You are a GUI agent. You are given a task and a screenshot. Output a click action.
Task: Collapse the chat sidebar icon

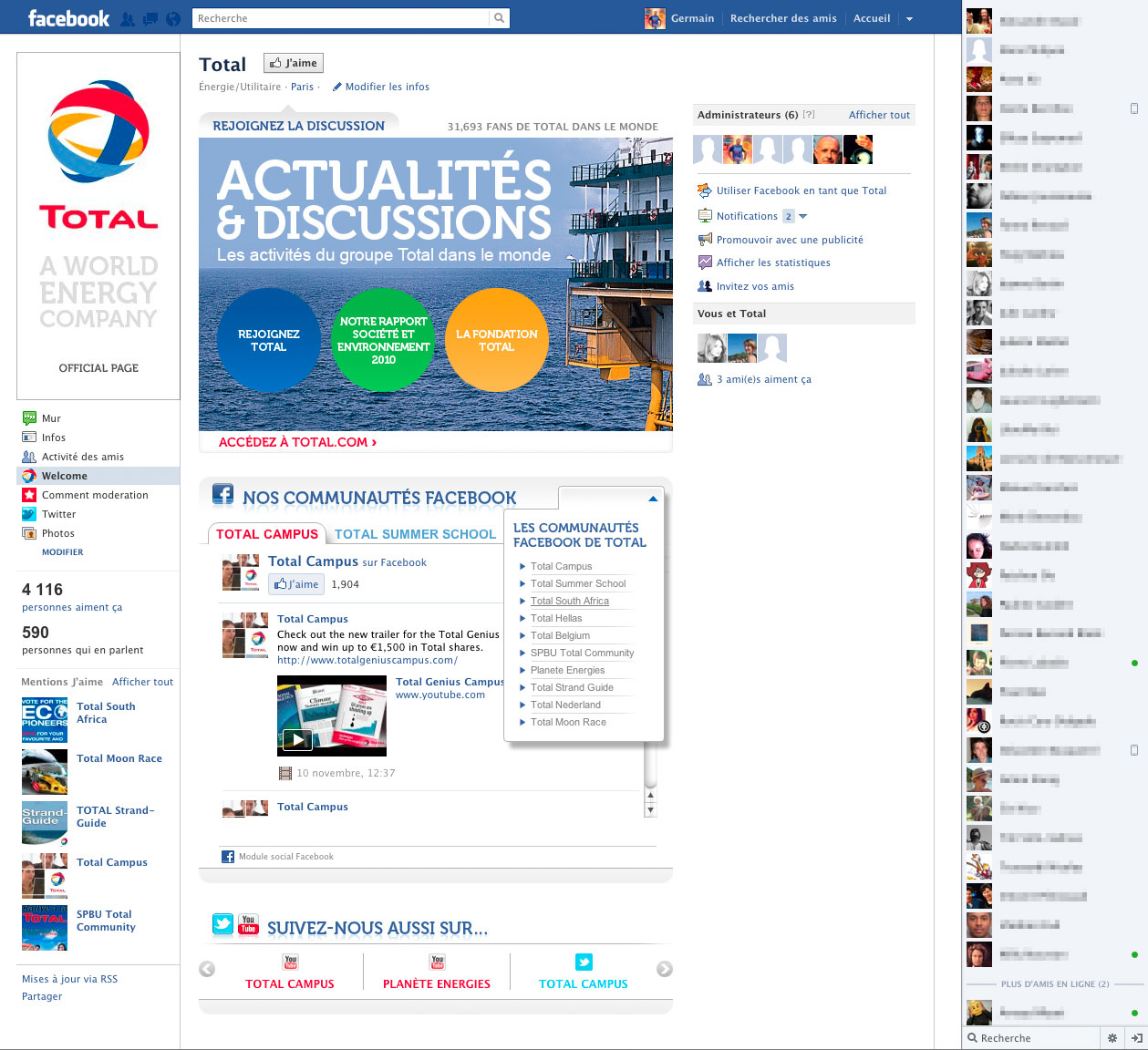point(1136,1038)
